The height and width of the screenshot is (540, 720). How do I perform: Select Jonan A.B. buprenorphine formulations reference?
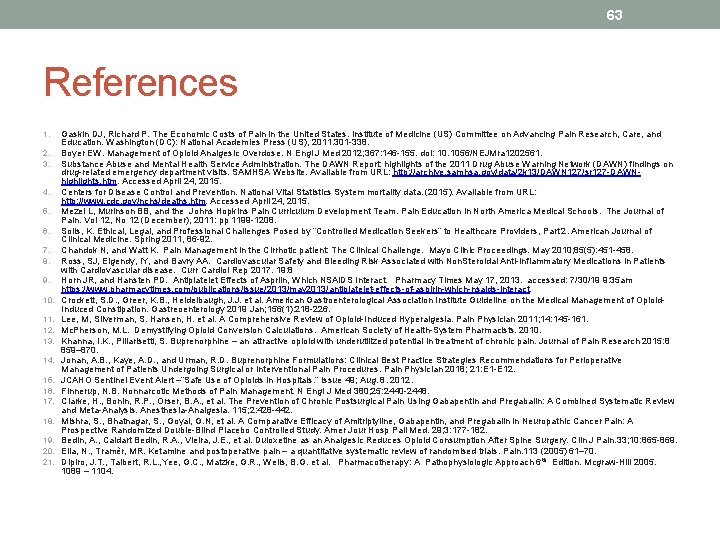tap(341, 365)
